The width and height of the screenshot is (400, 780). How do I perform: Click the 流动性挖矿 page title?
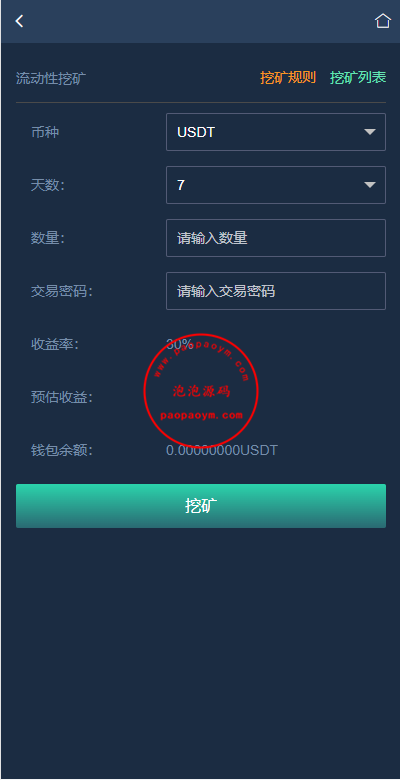click(x=51, y=79)
